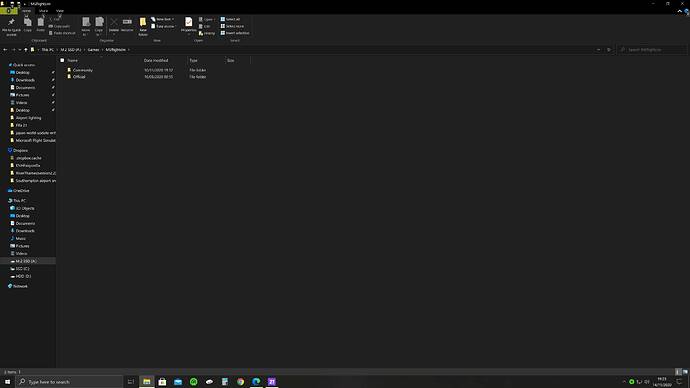690x388 pixels.
Task: Sort by Date modified column header
Action: point(156,60)
